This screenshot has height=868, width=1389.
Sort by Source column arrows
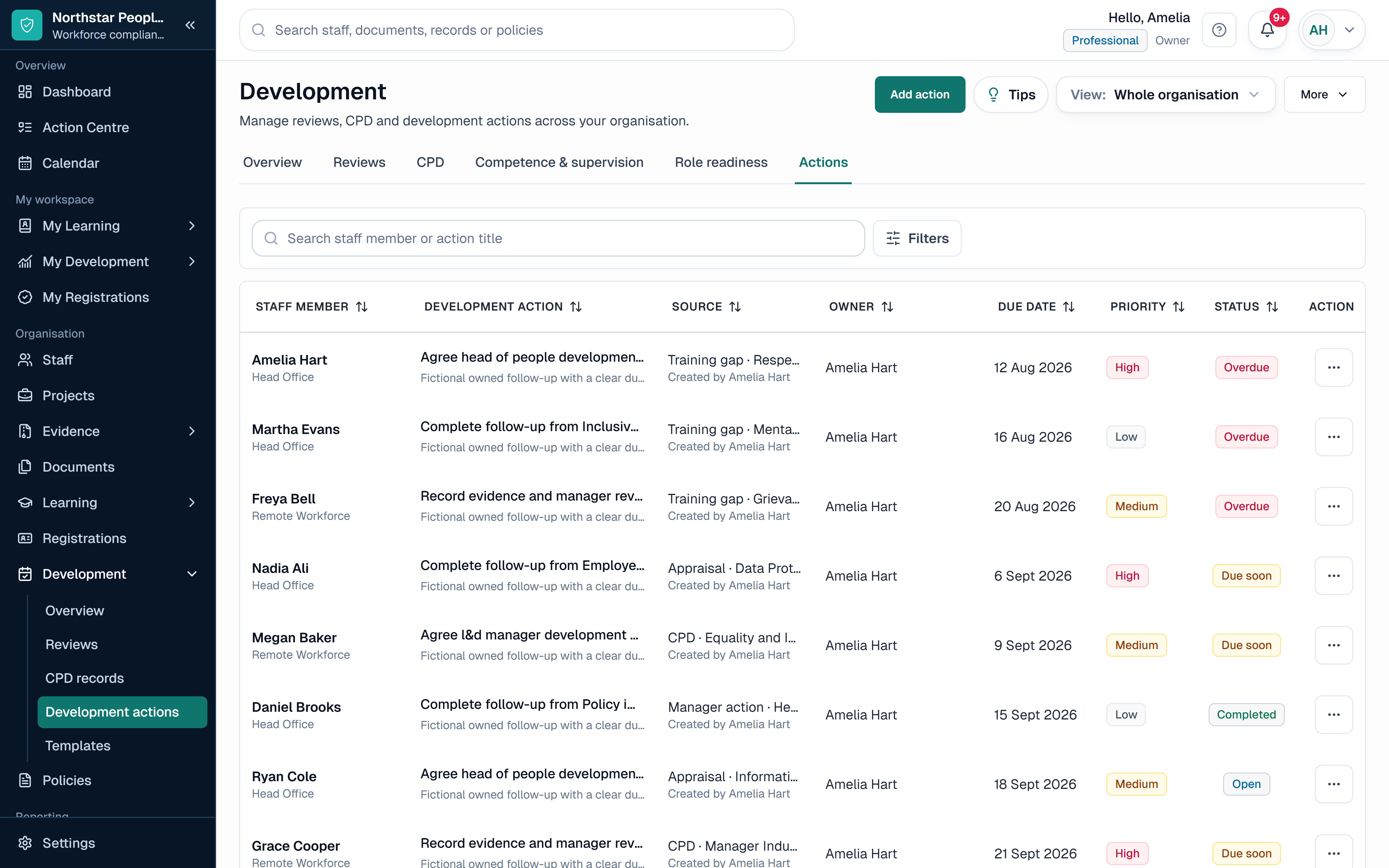coord(735,306)
